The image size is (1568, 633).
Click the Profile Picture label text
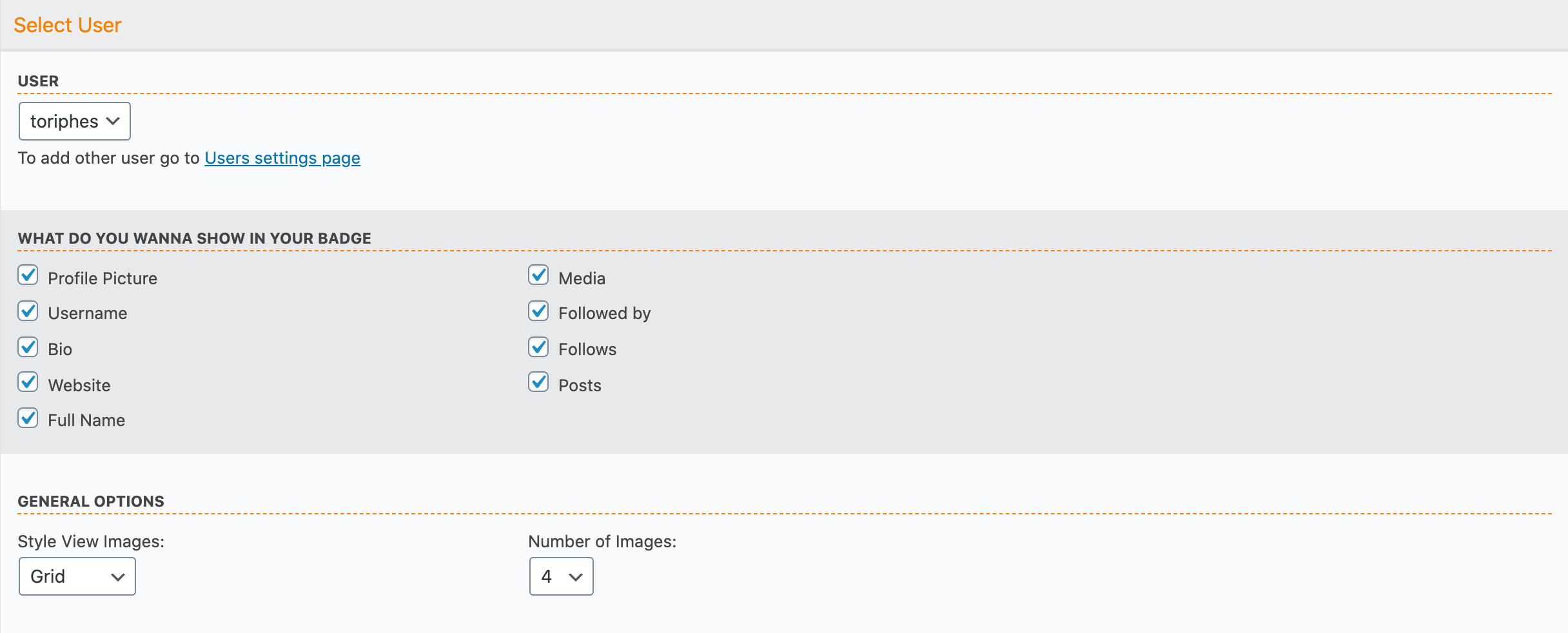(103, 278)
